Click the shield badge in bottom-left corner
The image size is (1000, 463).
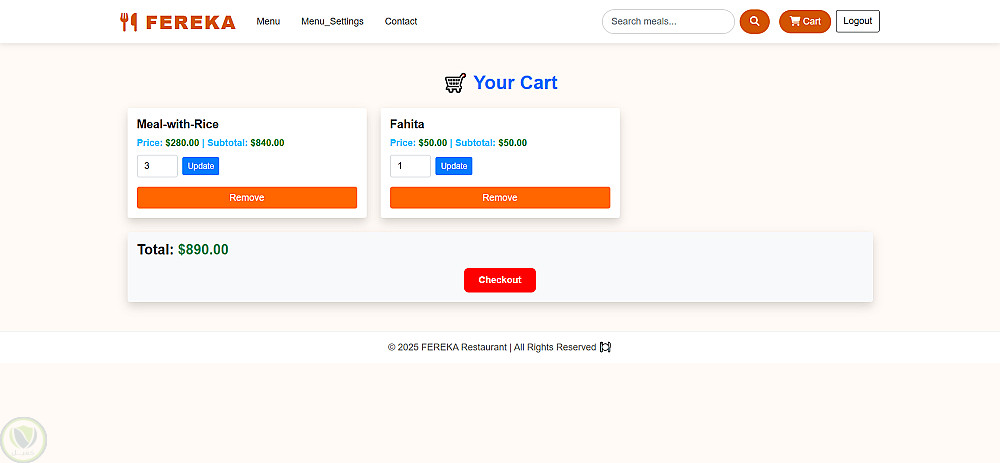[22, 439]
